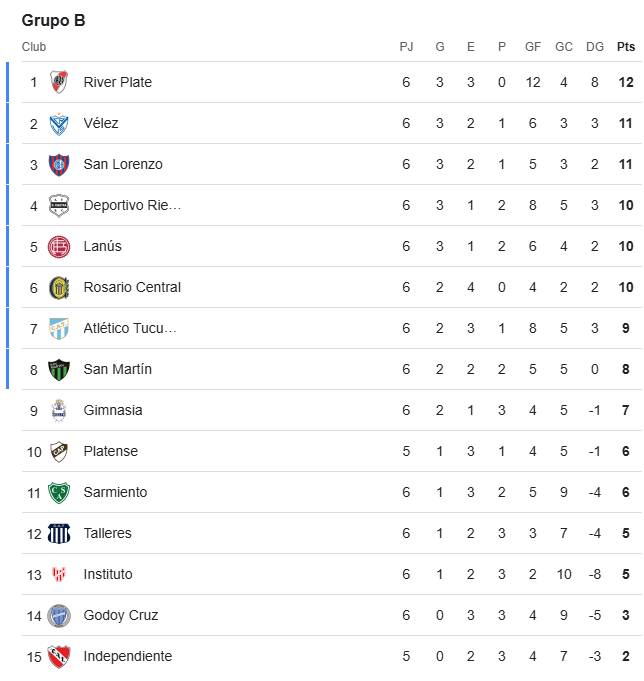The image size is (644, 681).
Task: Select the River Plate team name
Action: point(118,82)
